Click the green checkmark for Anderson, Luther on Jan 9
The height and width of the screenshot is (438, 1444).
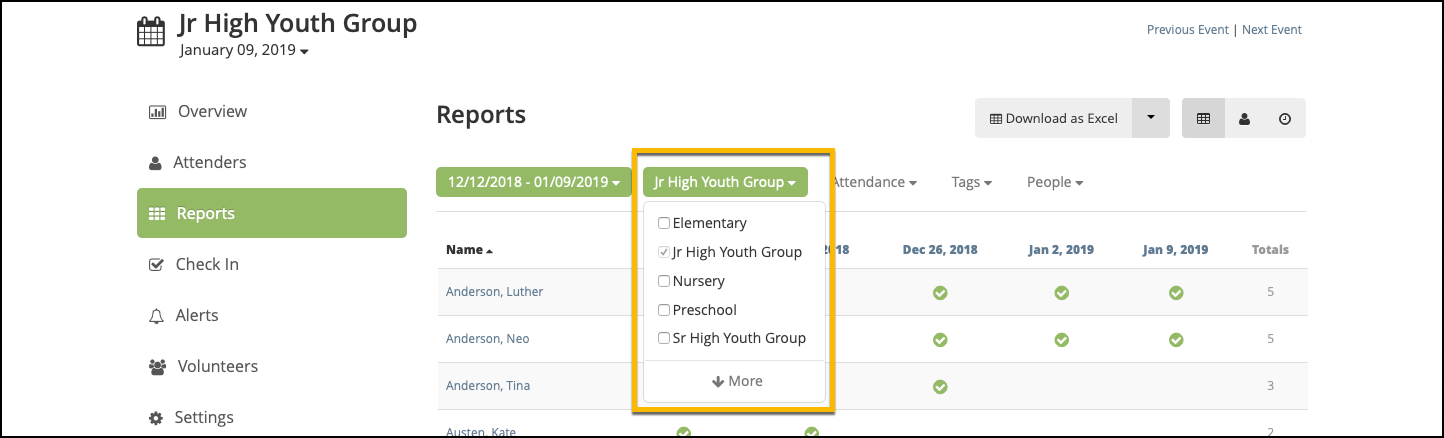pos(1176,293)
